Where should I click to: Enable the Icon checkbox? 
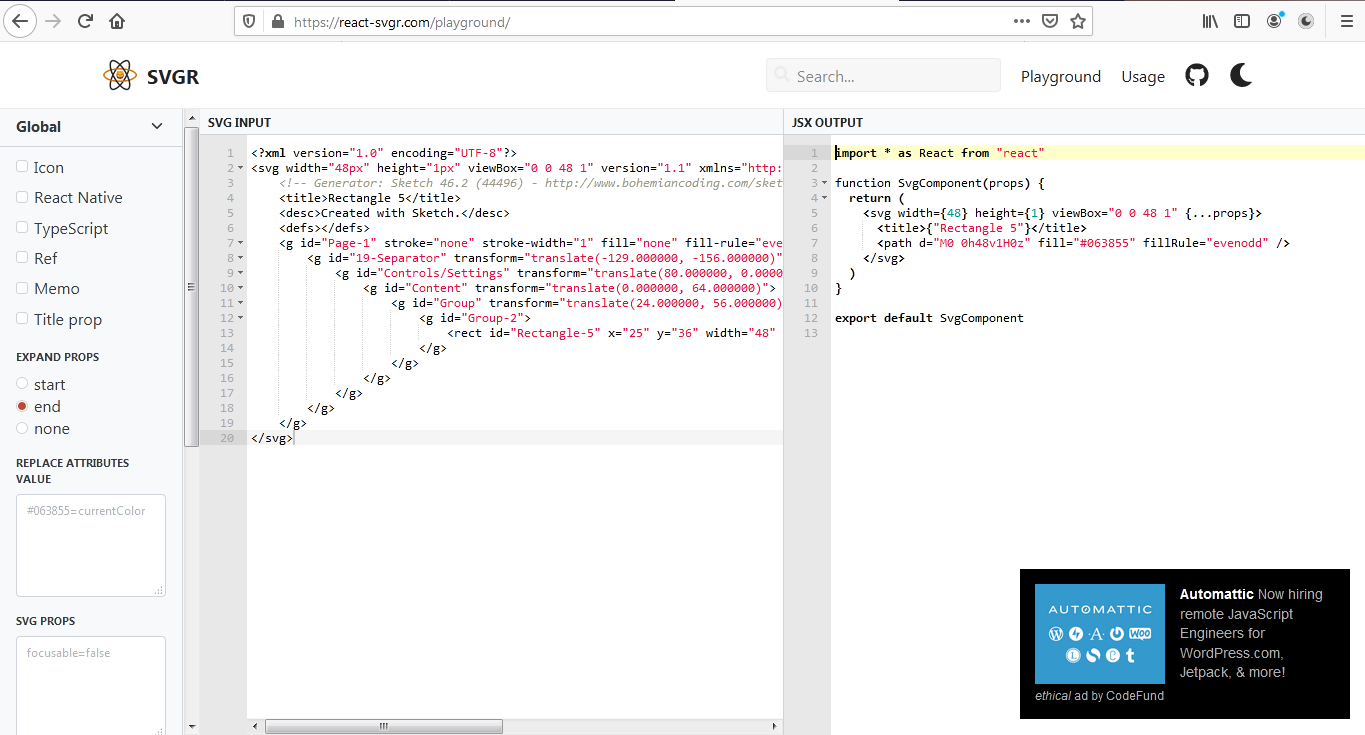pyautogui.click(x=22, y=166)
